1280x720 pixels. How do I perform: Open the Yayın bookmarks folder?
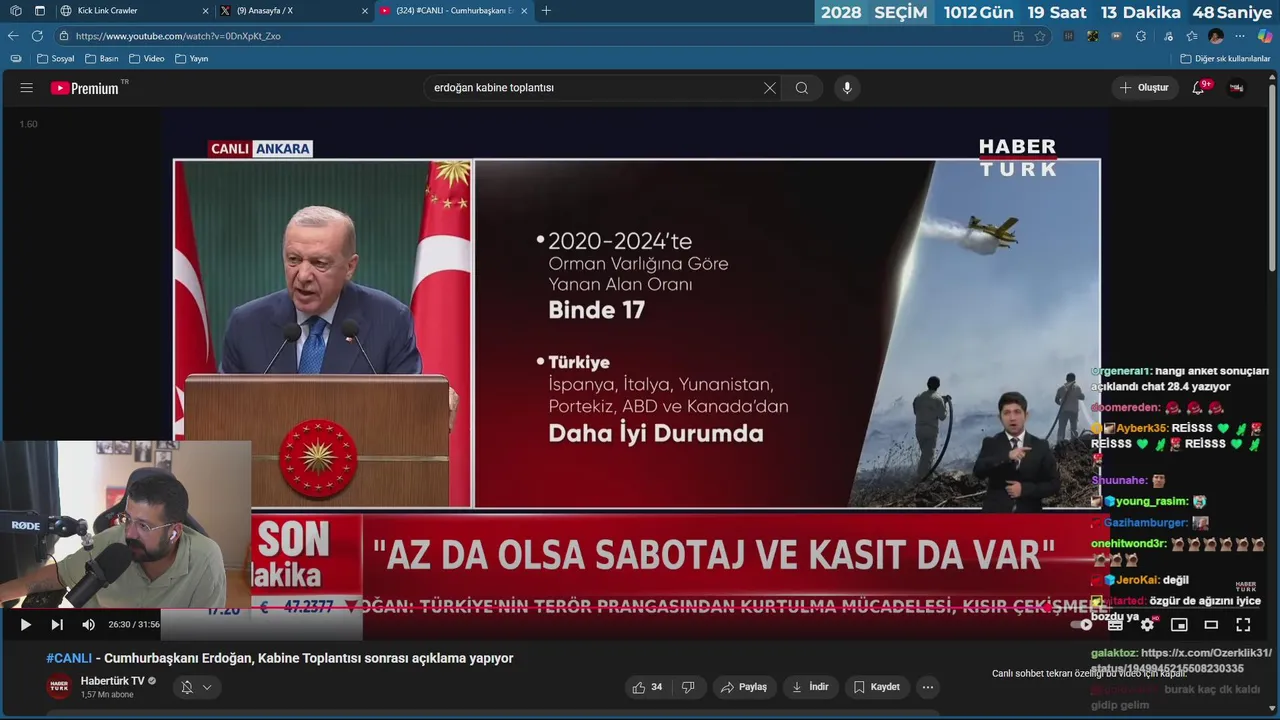point(191,59)
